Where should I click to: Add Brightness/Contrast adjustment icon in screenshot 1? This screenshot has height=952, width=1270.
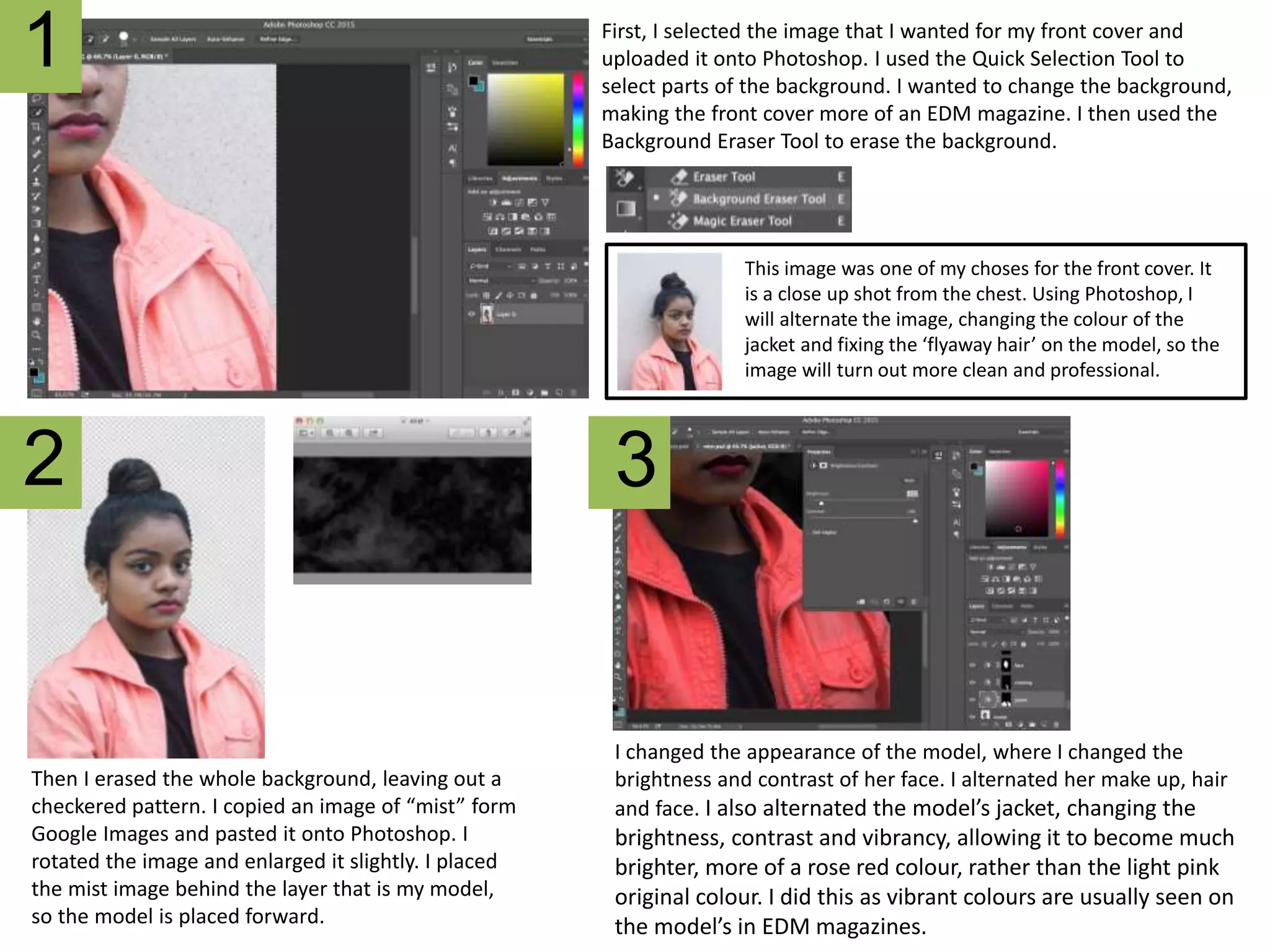click(x=494, y=203)
